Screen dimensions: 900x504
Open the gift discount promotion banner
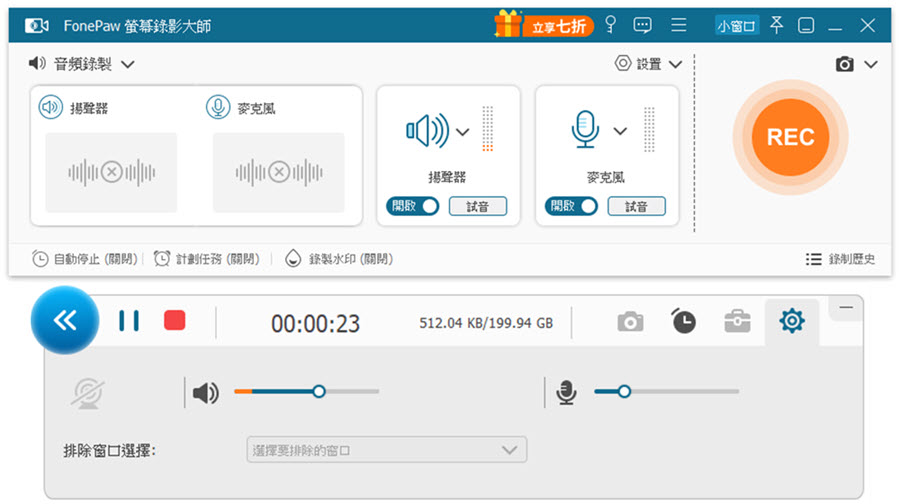(544, 24)
